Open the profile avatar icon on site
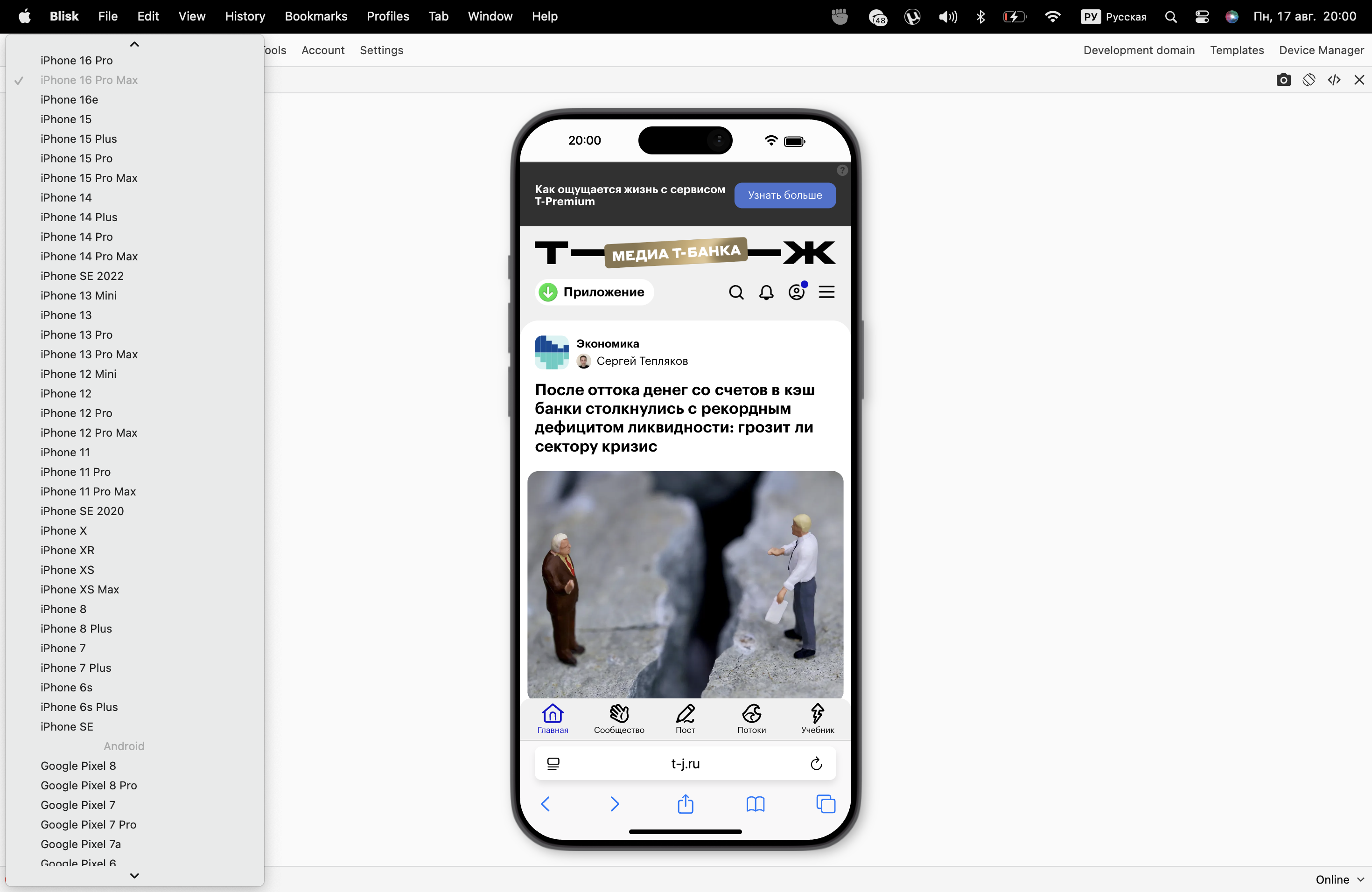1372x892 pixels. [797, 292]
